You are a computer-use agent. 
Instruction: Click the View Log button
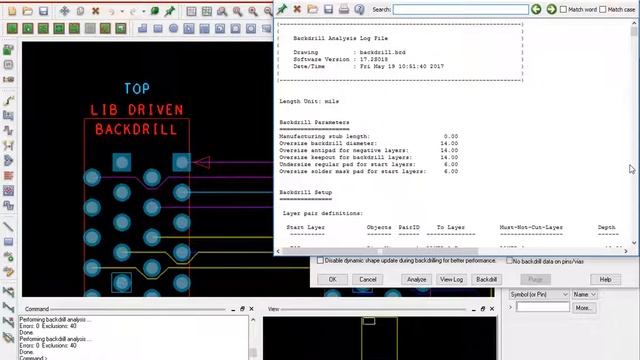(451, 279)
